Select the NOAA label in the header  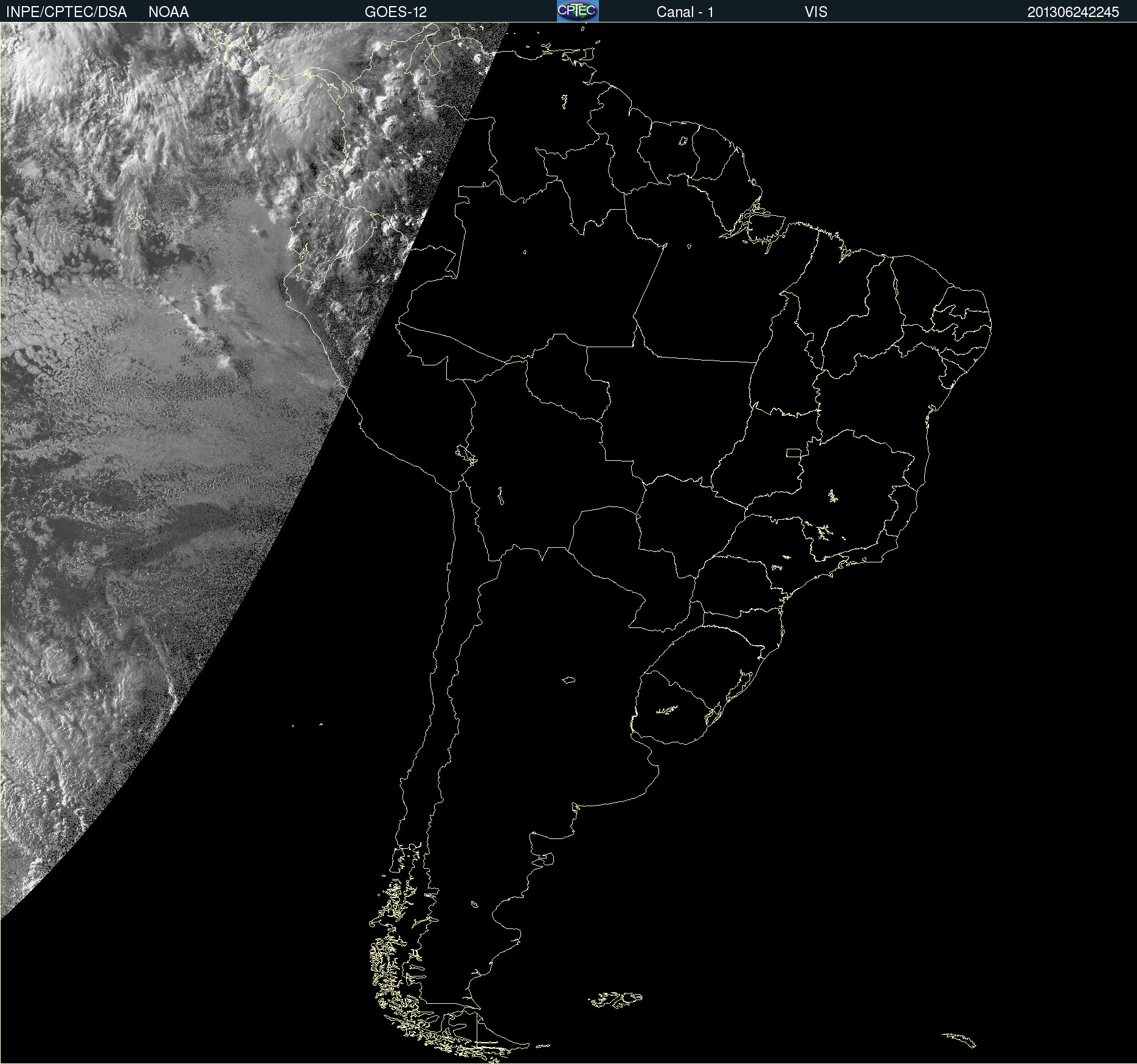pyautogui.click(x=168, y=12)
